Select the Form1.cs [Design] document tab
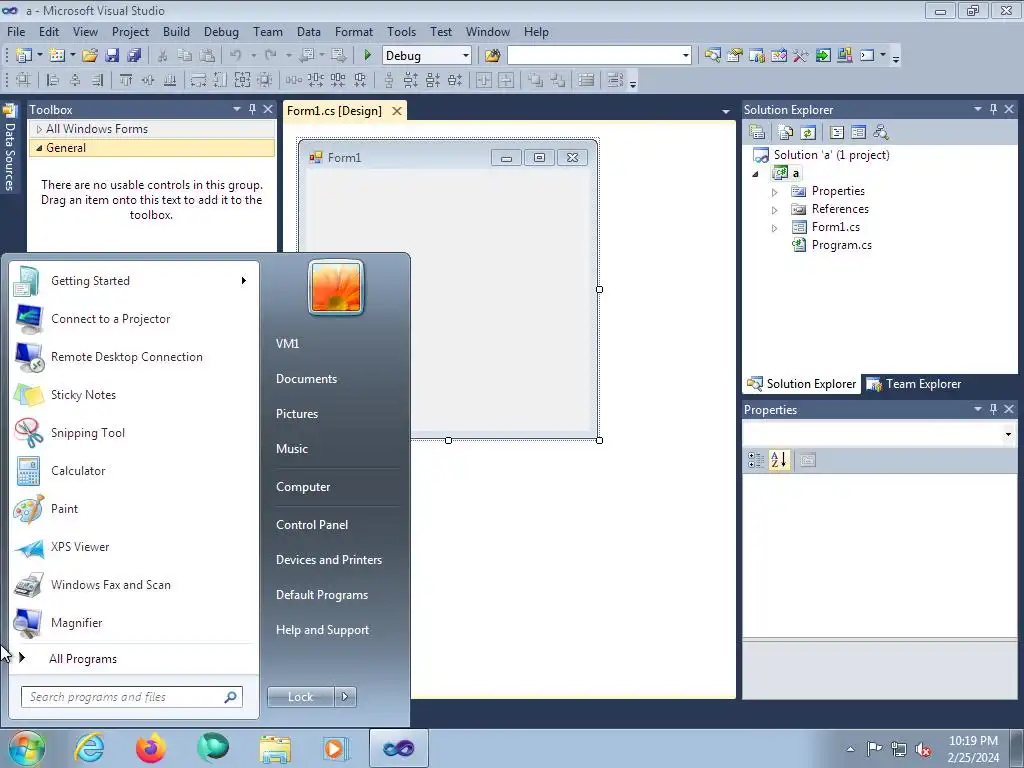Screen dimensions: 1024x768 (334, 110)
